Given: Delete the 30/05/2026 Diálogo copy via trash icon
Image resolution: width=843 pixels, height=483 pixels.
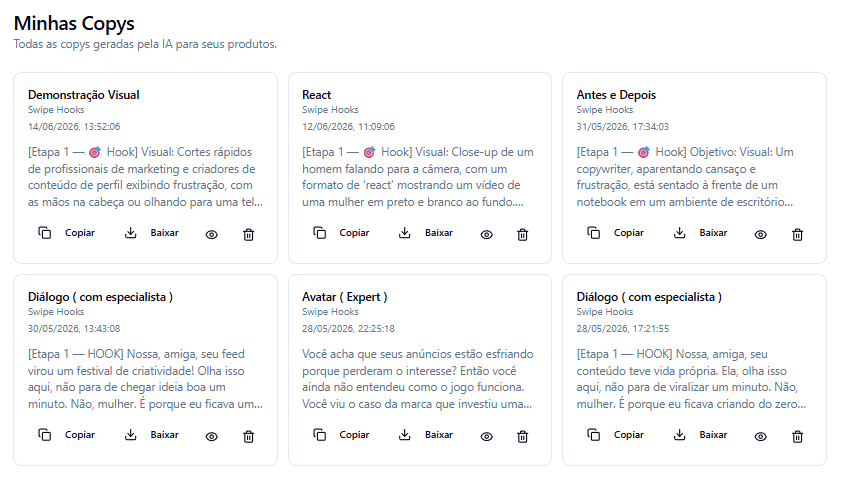Looking at the screenshot, I should [248, 436].
